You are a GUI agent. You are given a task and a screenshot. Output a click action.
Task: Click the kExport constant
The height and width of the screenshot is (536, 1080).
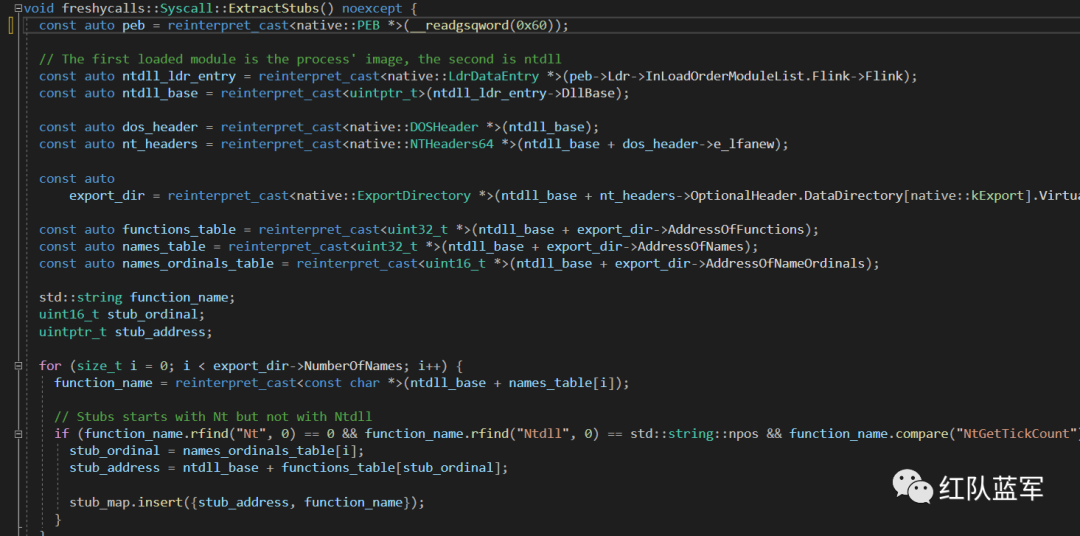tap(998, 196)
